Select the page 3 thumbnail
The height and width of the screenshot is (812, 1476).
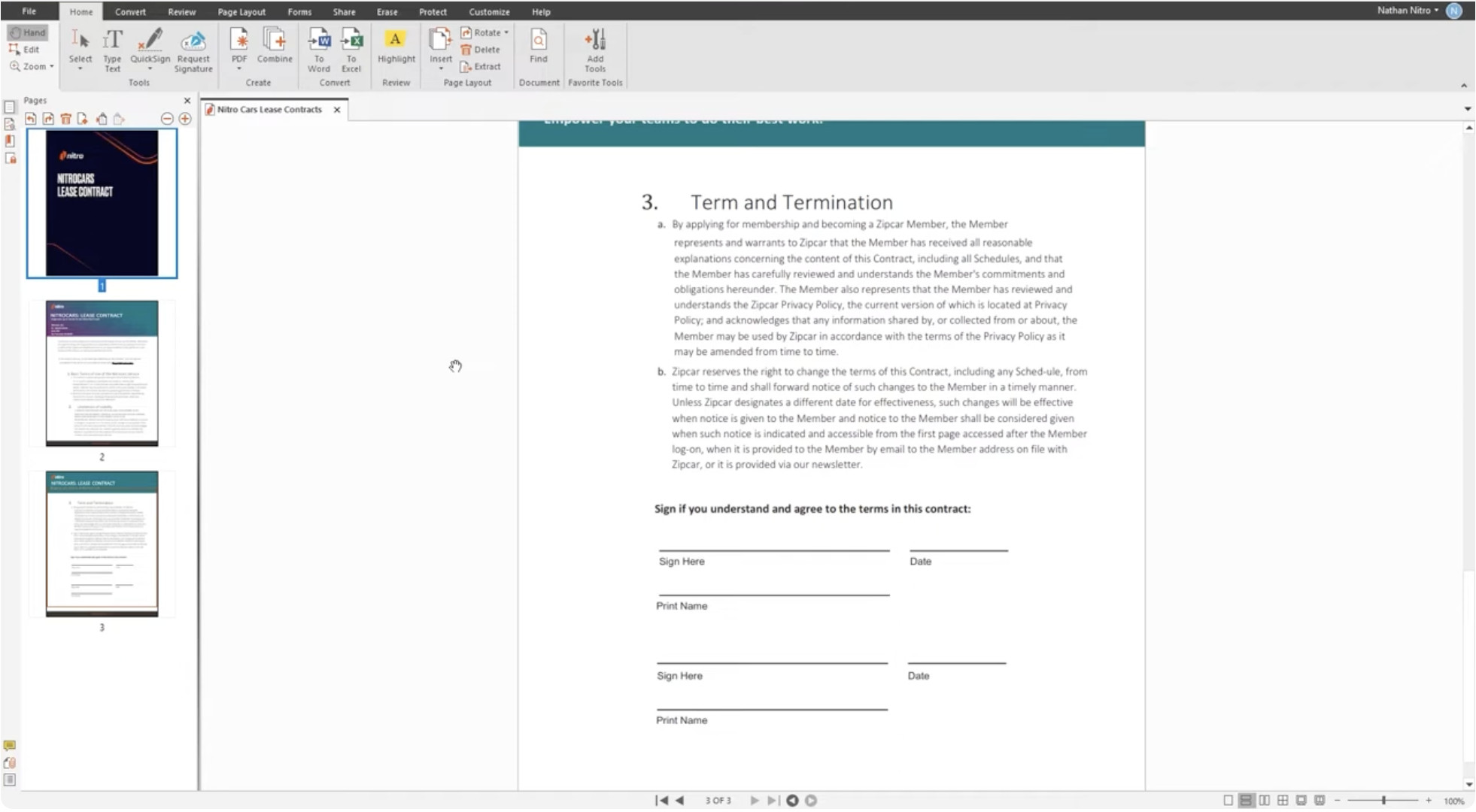[102, 544]
